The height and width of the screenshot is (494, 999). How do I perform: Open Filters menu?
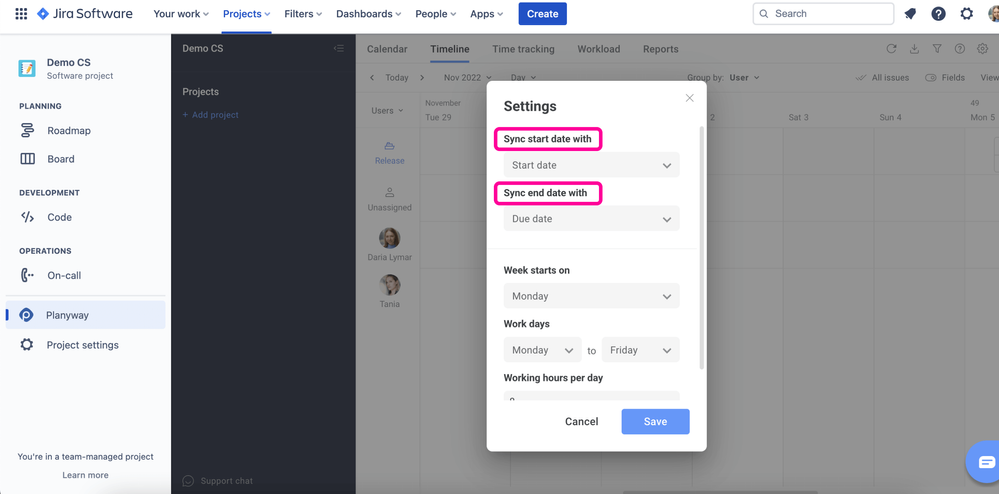coord(303,13)
